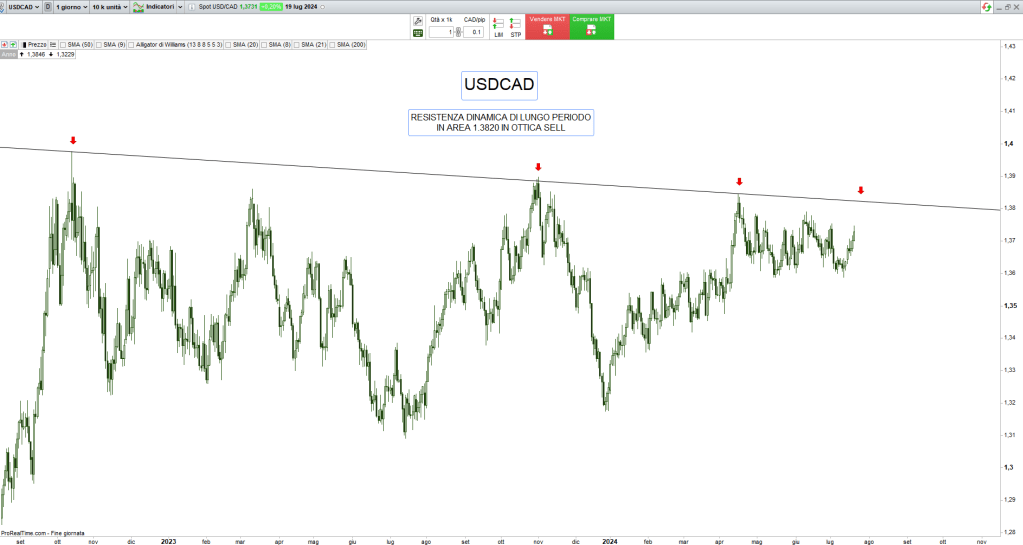Click the red-green sync arrows icon

coord(986,7)
